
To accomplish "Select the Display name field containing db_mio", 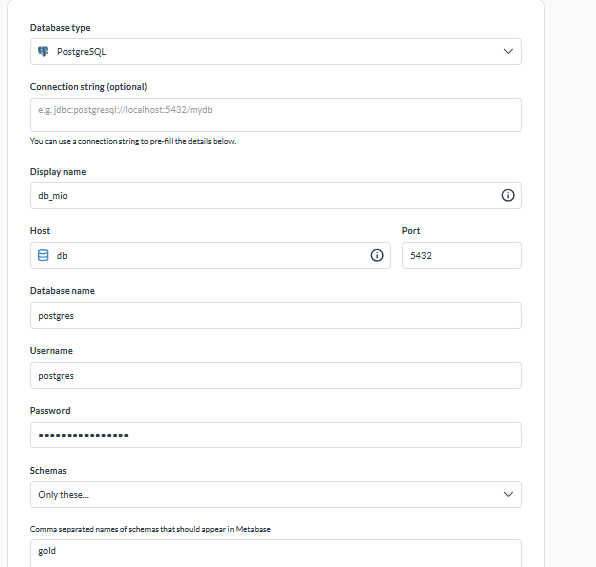I will 276,195.
